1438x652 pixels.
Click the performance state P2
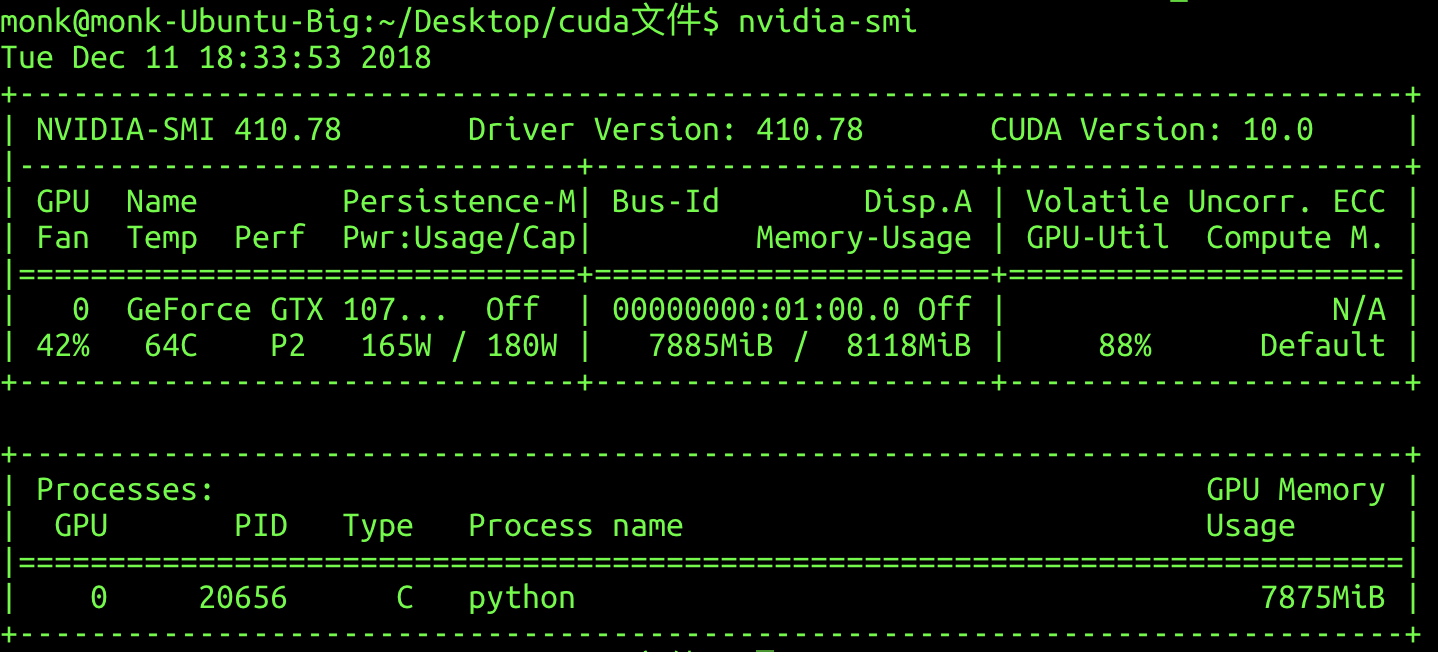288,346
